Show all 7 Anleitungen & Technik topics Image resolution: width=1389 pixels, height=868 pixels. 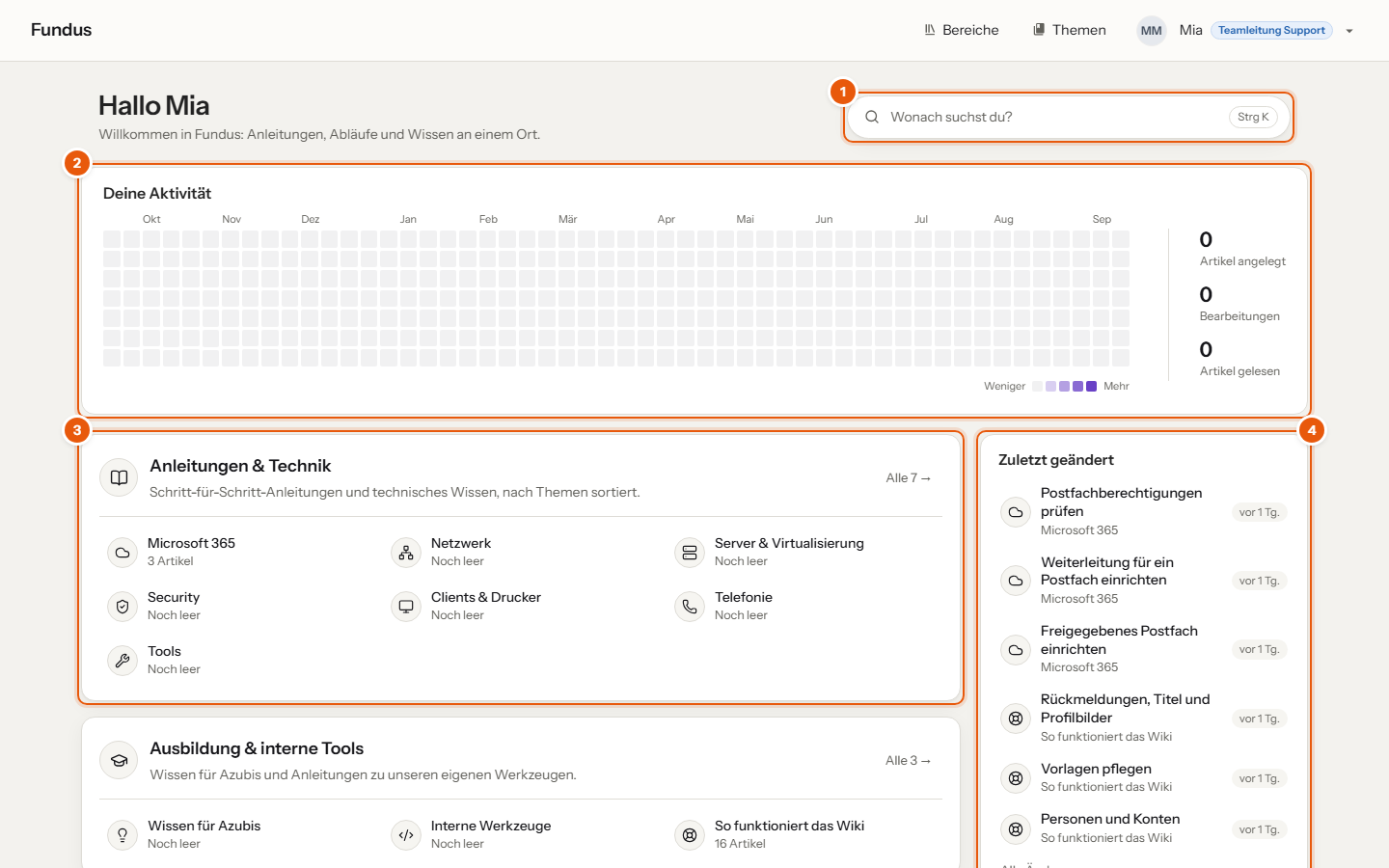[x=909, y=478]
